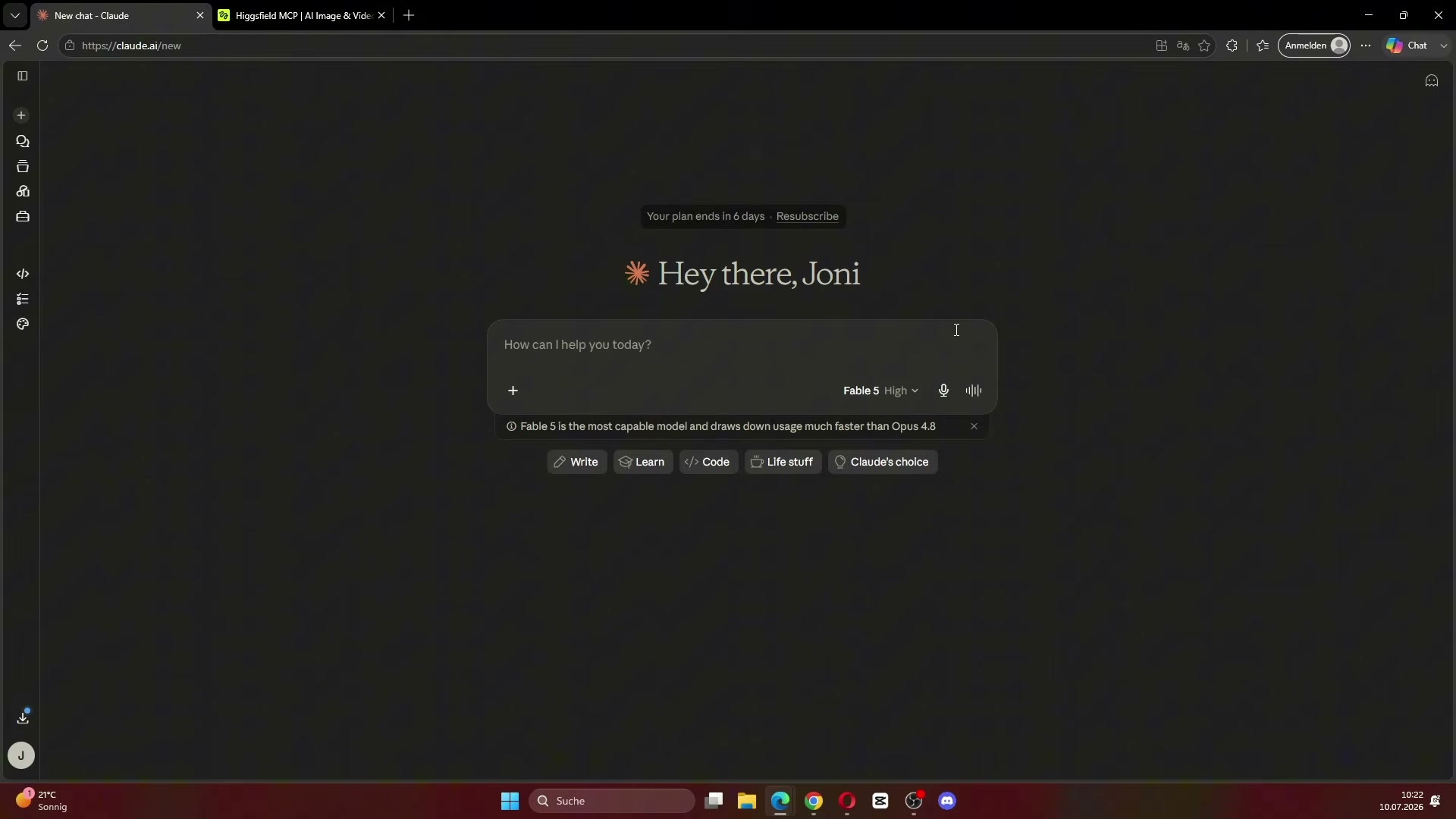Screen dimensions: 1456x819
Task: Close the Higgsfield MCP tab
Action: coord(381,15)
